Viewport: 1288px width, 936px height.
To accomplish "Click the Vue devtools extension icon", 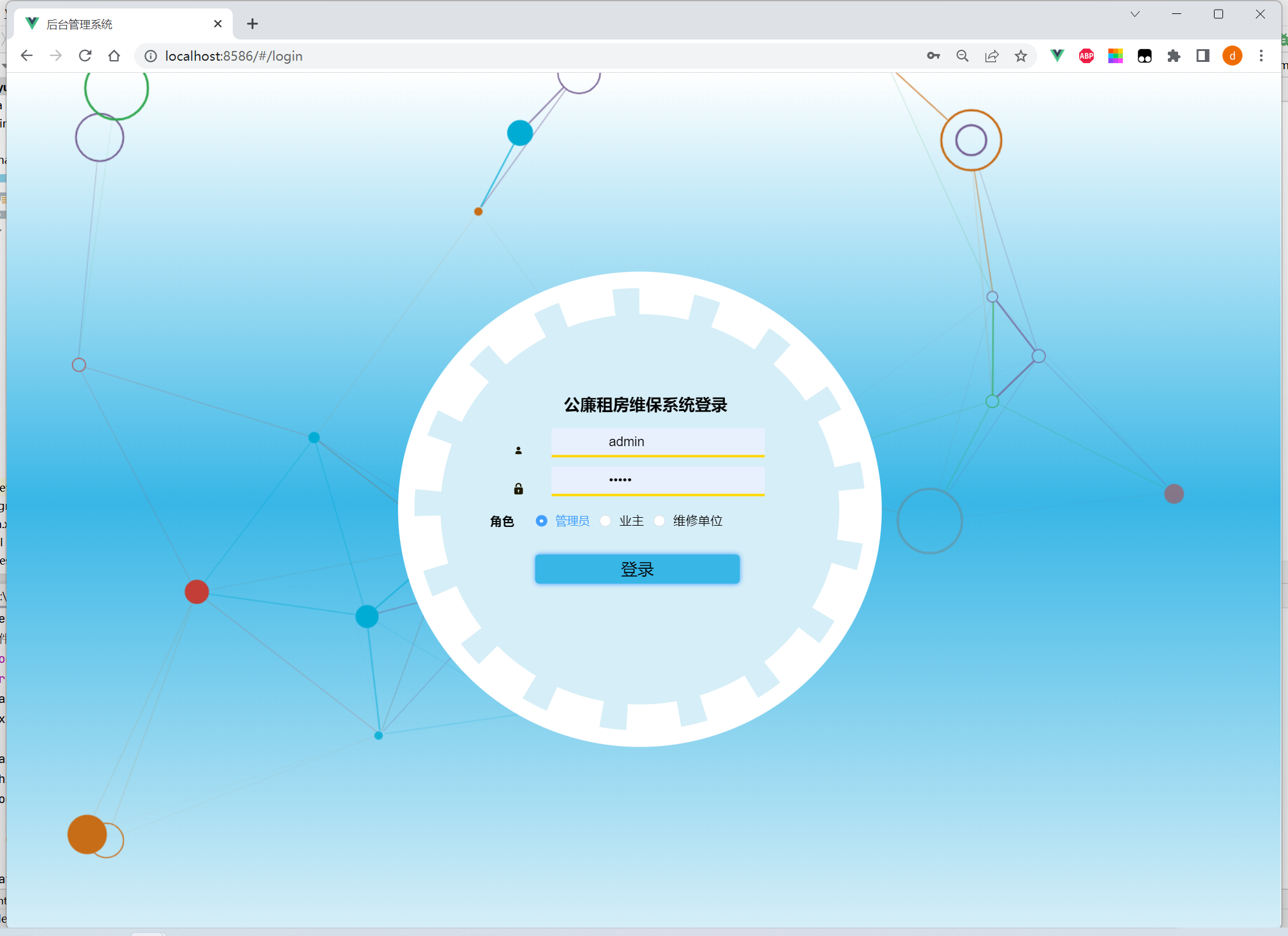I will (1057, 56).
